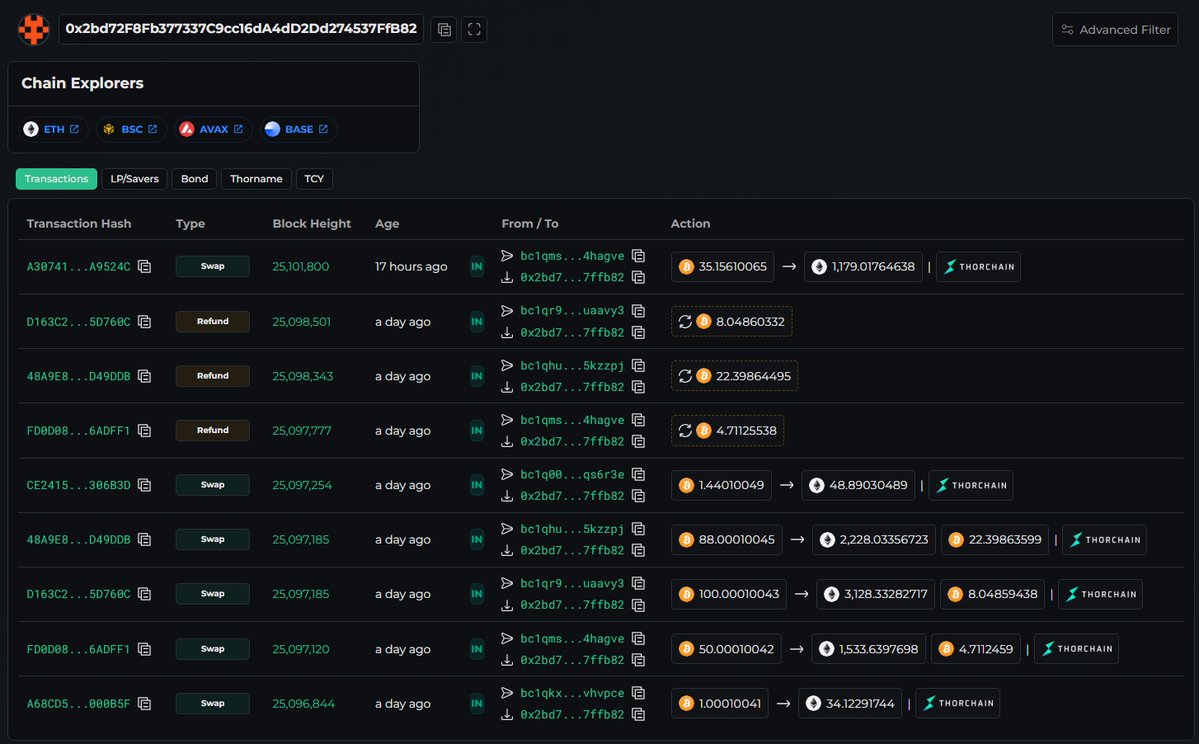
Task: Switch to the LP/Savers tab
Action: coord(134,179)
